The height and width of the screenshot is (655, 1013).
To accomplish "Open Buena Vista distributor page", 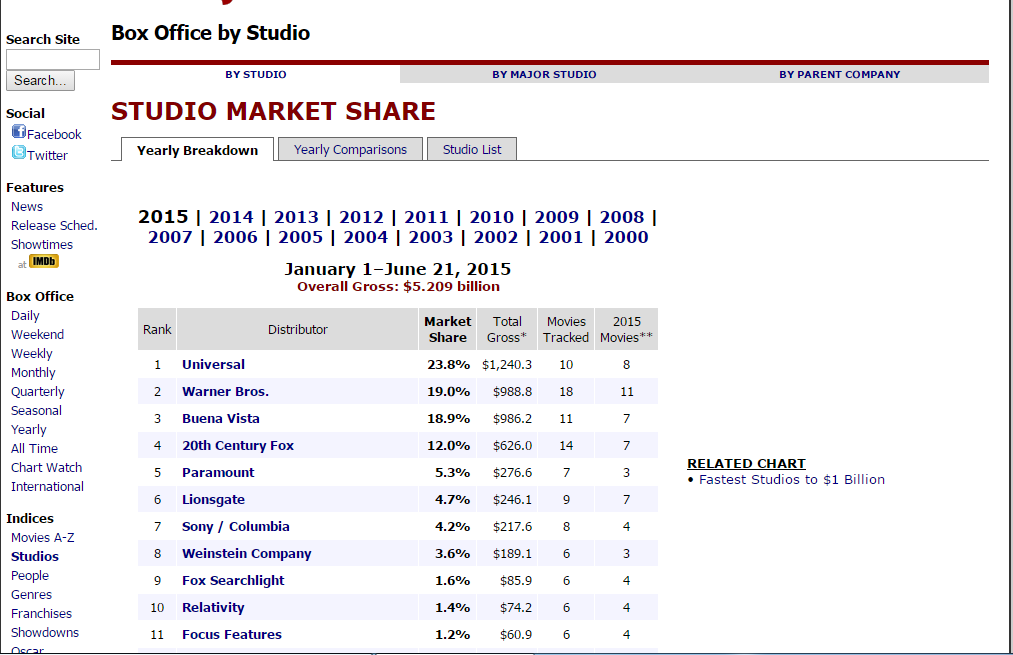I will tap(221, 419).
